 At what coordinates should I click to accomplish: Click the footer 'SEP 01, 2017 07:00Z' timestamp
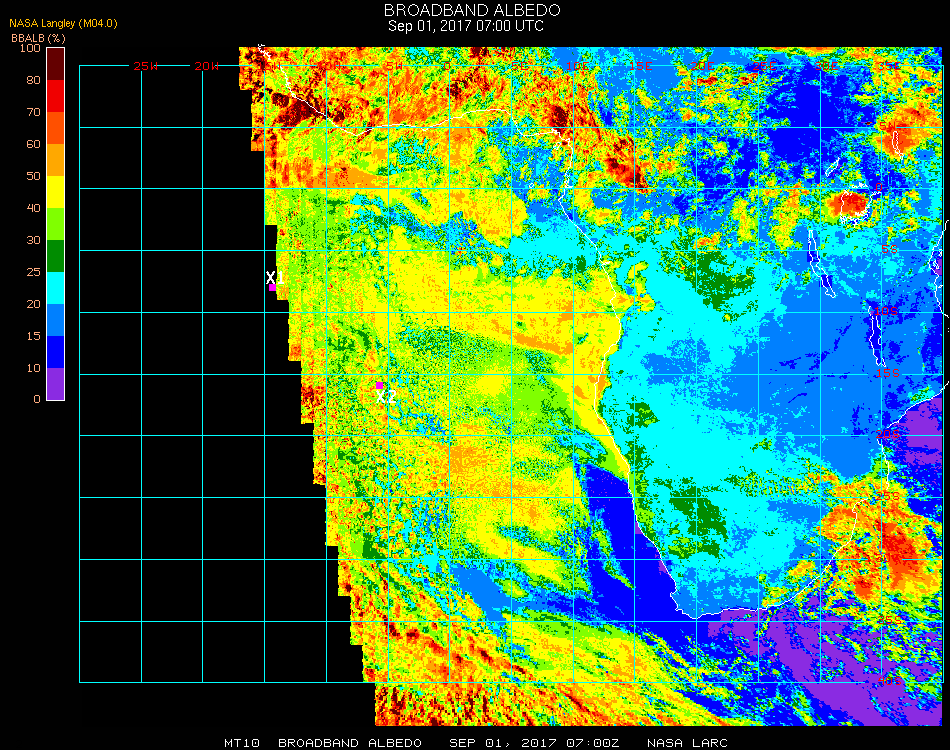coord(534,743)
